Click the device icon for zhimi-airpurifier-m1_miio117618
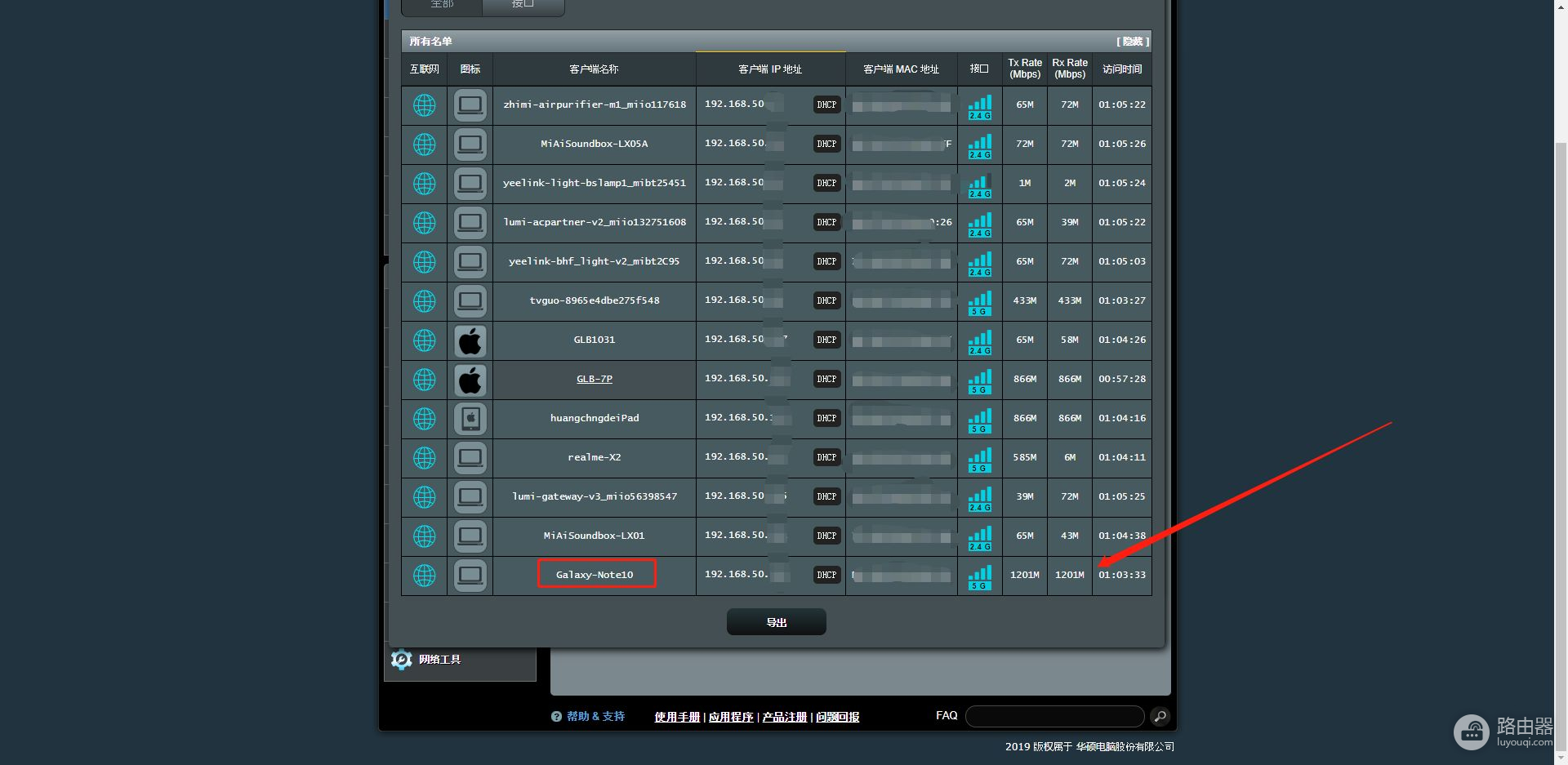Image resolution: width=1568 pixels, height=765 pixels. click(x=470, y=105)
